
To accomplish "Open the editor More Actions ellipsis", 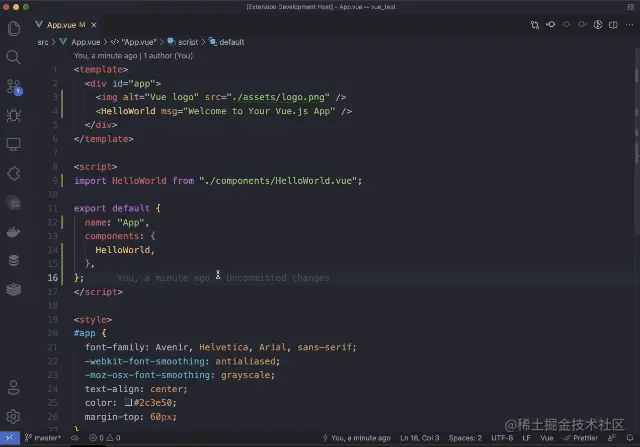I will pyautogui.click(x=629, y=24).
